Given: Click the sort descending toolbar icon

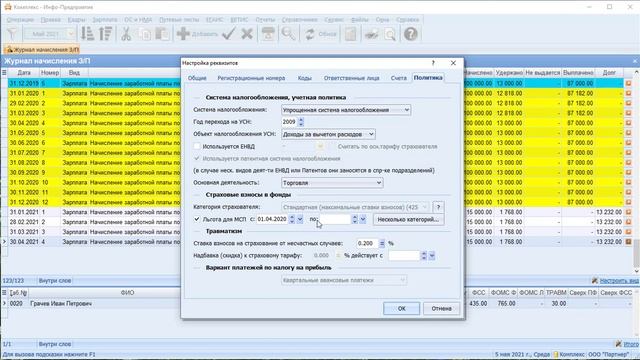Looking at the screenshot, I should point(105,34).
